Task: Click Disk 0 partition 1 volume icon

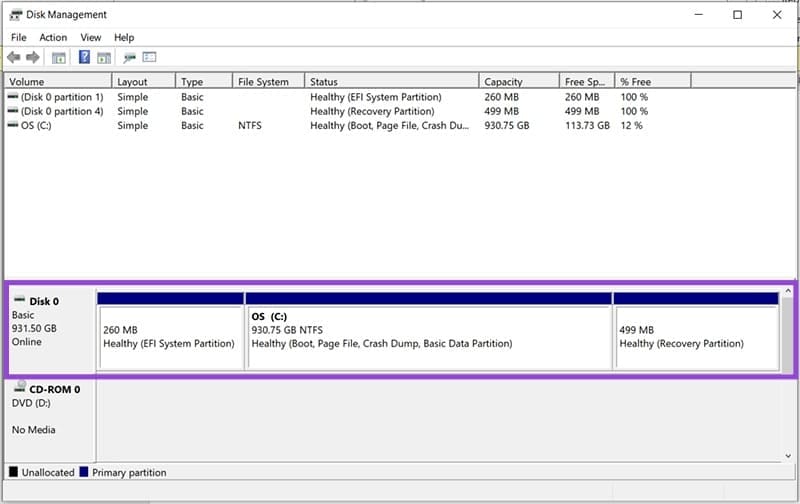Action: pos(13,96)
